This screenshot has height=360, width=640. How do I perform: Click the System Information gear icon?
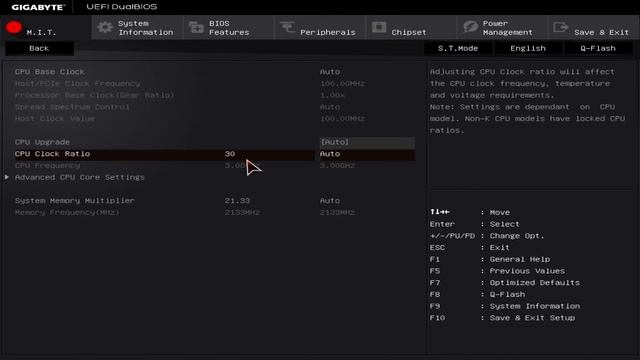(105, 27)
